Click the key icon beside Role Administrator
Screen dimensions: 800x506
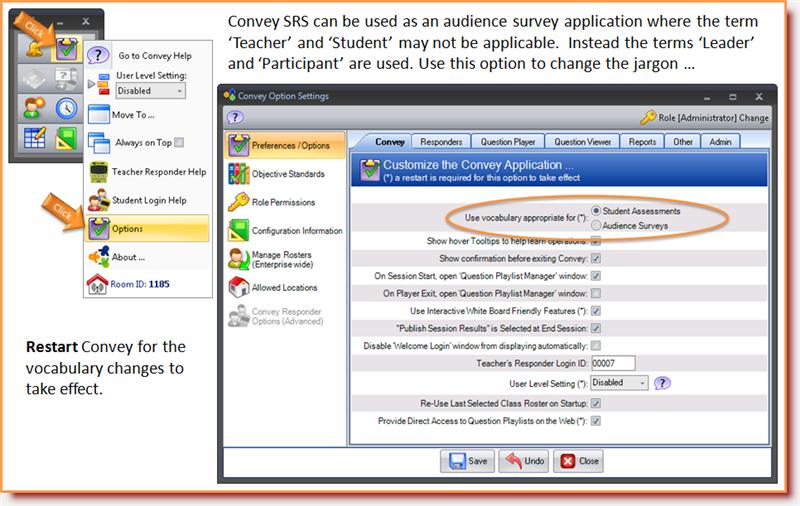click(648, 117)
